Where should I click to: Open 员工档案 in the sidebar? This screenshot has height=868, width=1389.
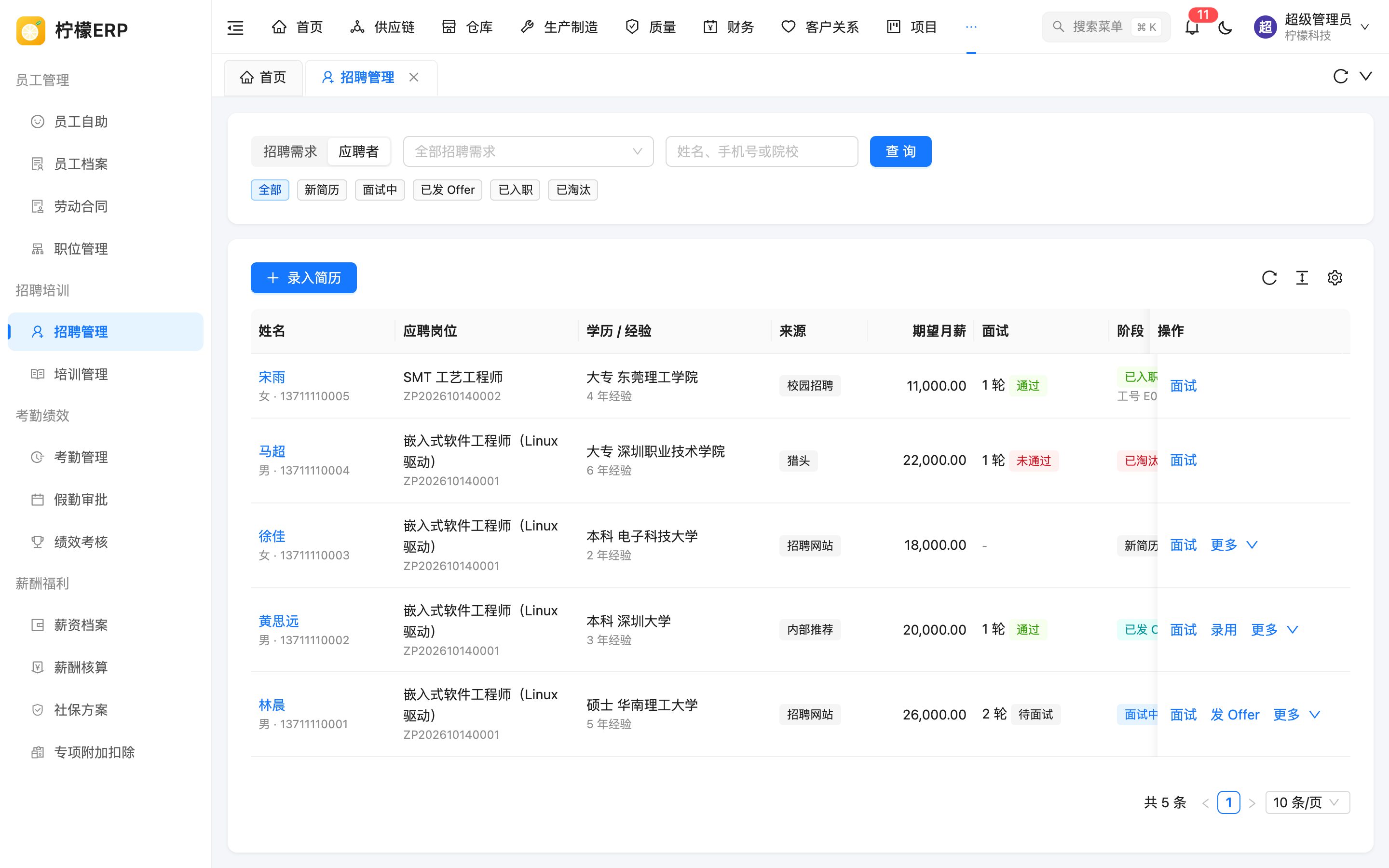106,164
